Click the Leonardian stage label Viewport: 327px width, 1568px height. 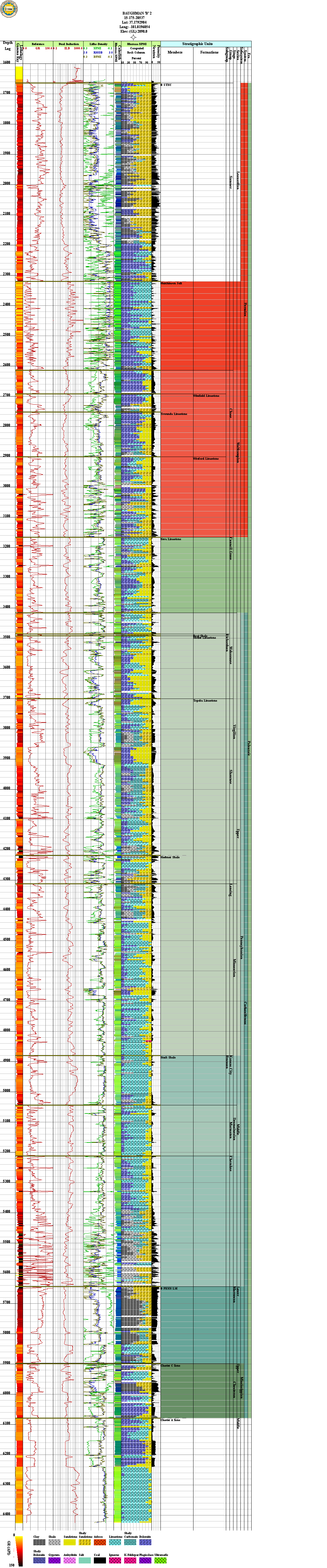(x=238, y=181)
